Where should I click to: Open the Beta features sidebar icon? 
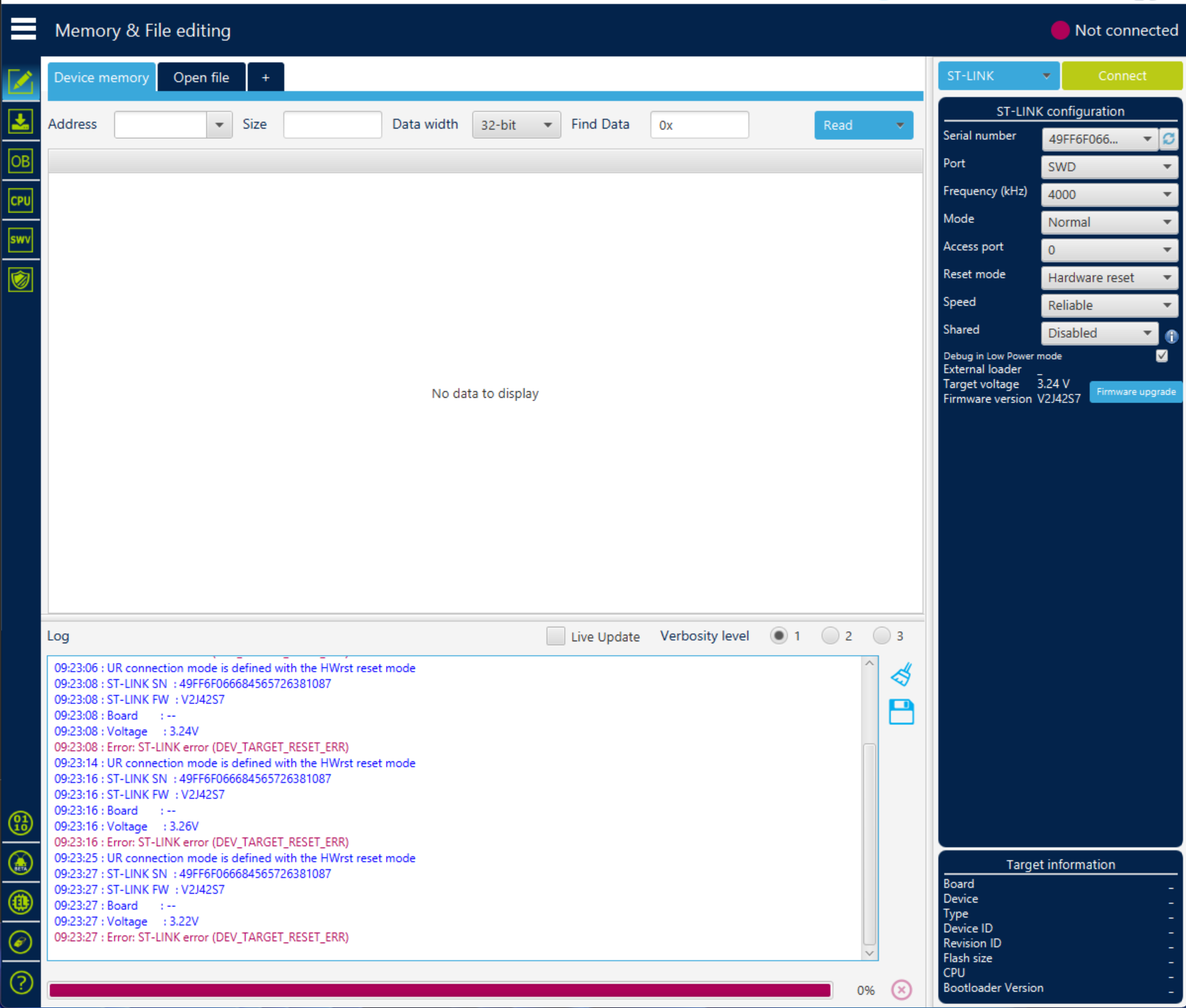click(x=20, y=863)
